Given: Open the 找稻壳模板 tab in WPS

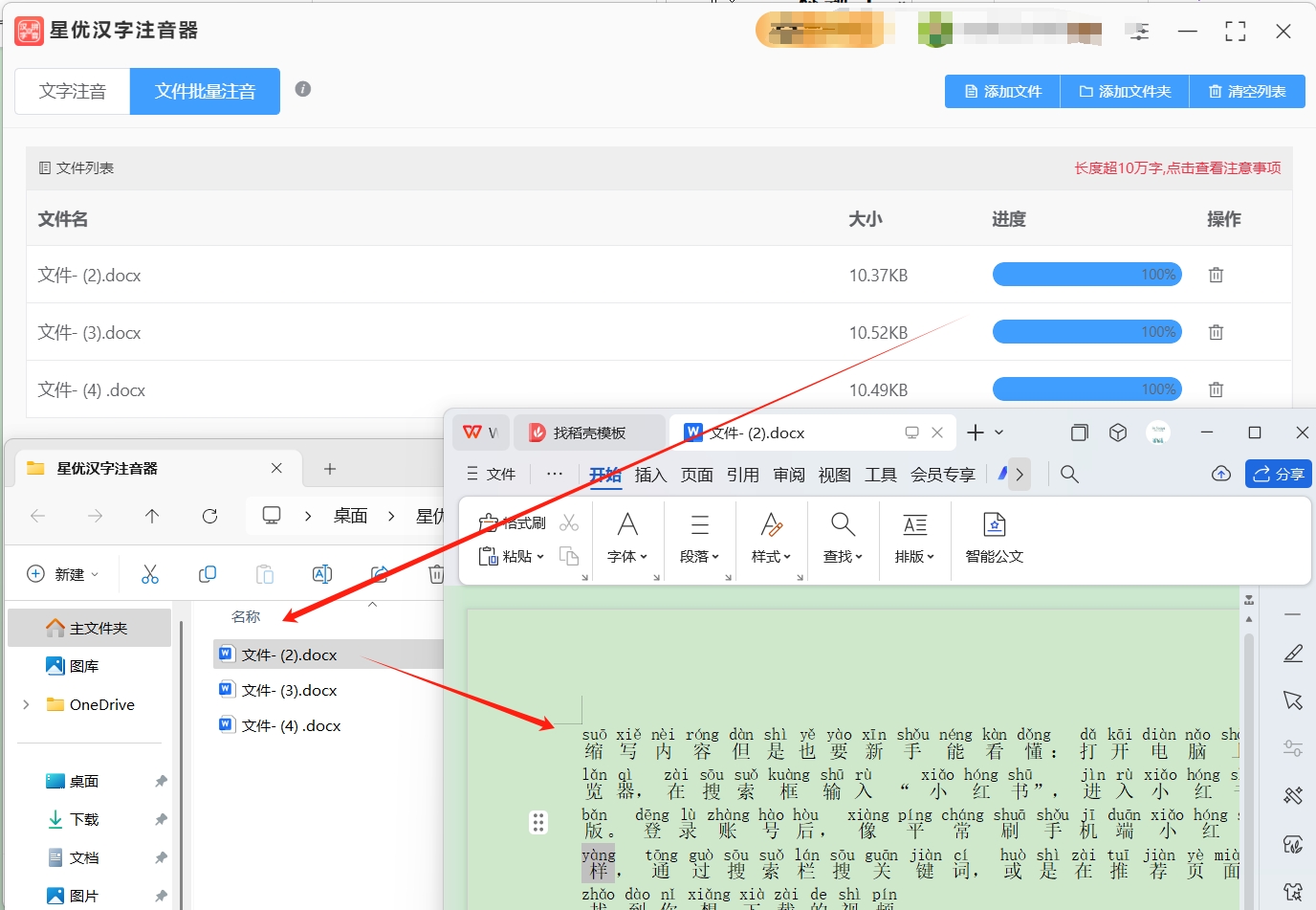Looking at the screenshot, I should (x=589, y=433).
